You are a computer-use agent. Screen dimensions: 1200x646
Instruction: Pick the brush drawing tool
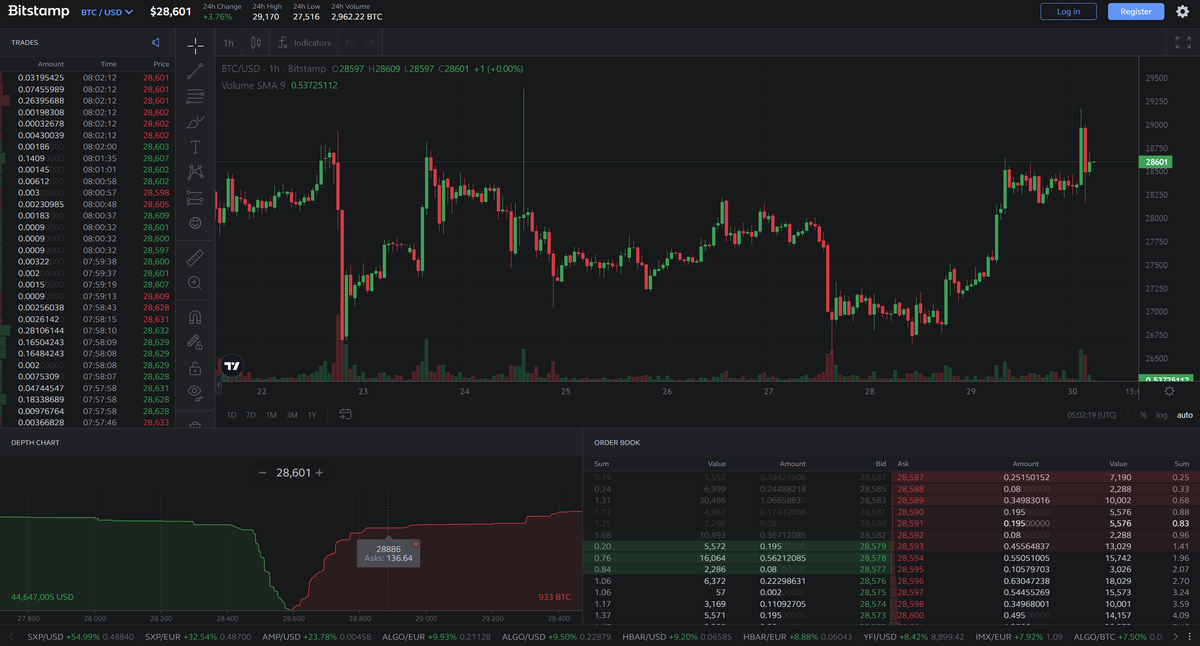pyautogui.click(x=195, y=122)
